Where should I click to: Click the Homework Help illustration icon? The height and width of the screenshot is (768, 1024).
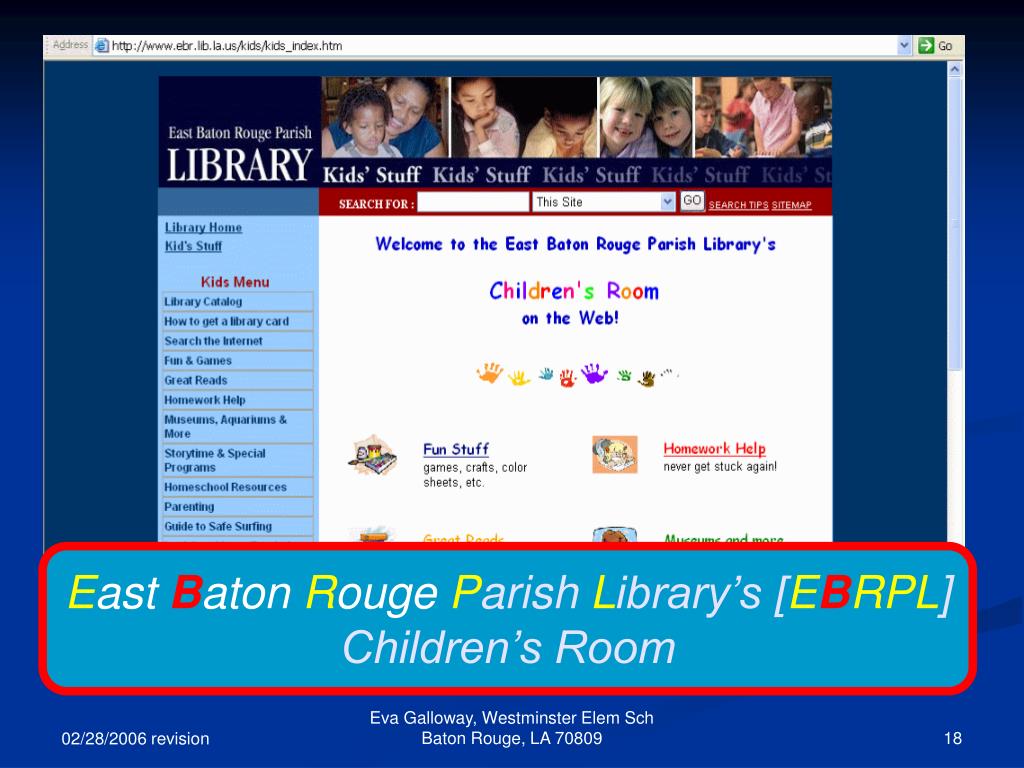point(615,455)
